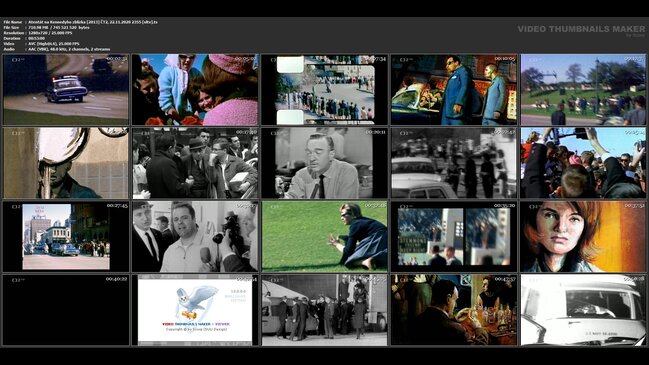Open the painted helmeted soldier thumbnail
Viewport: 649px width, 365px height.
pos(66,163)
